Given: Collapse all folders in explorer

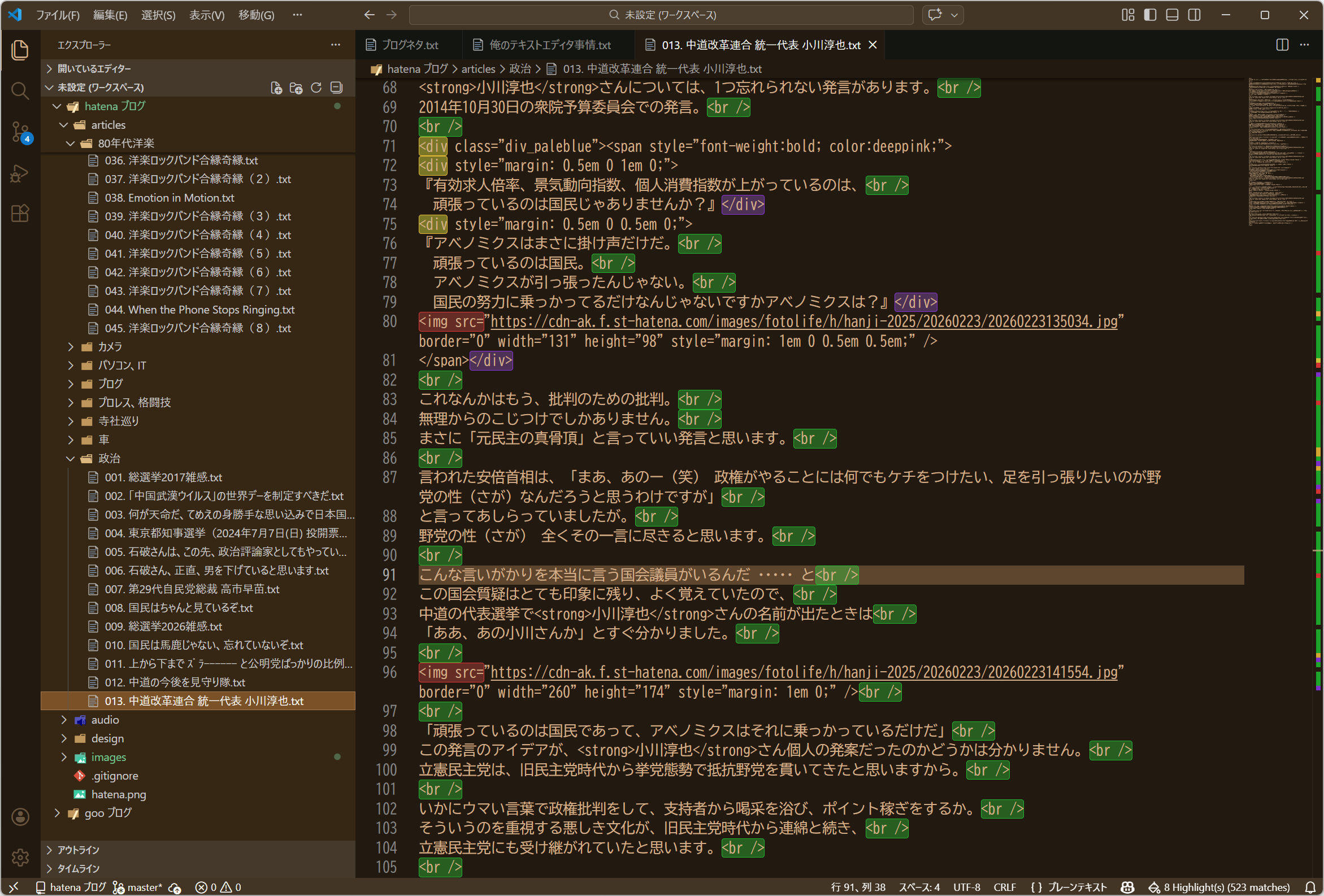Looking at the screenshot, I should [337, 88].
